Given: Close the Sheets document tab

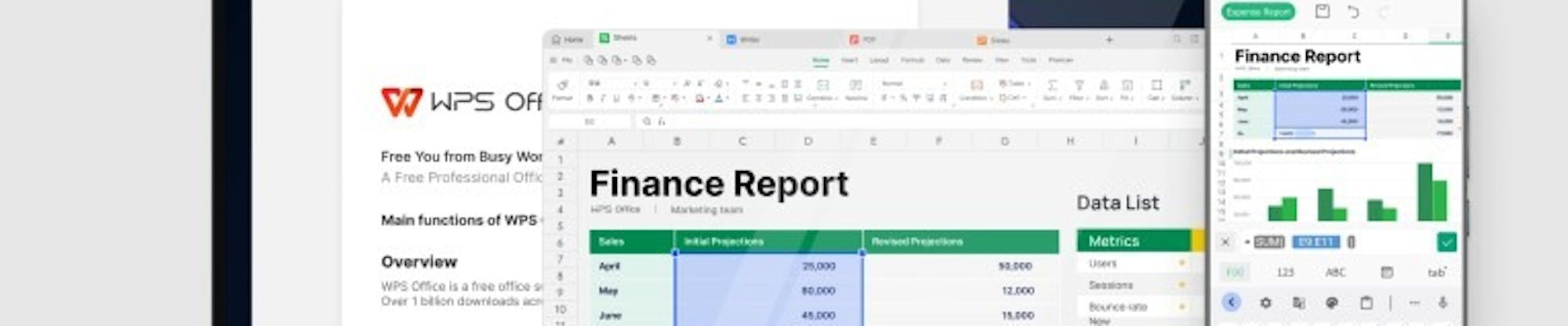Looking at the screenshot, I should point(710,38).
